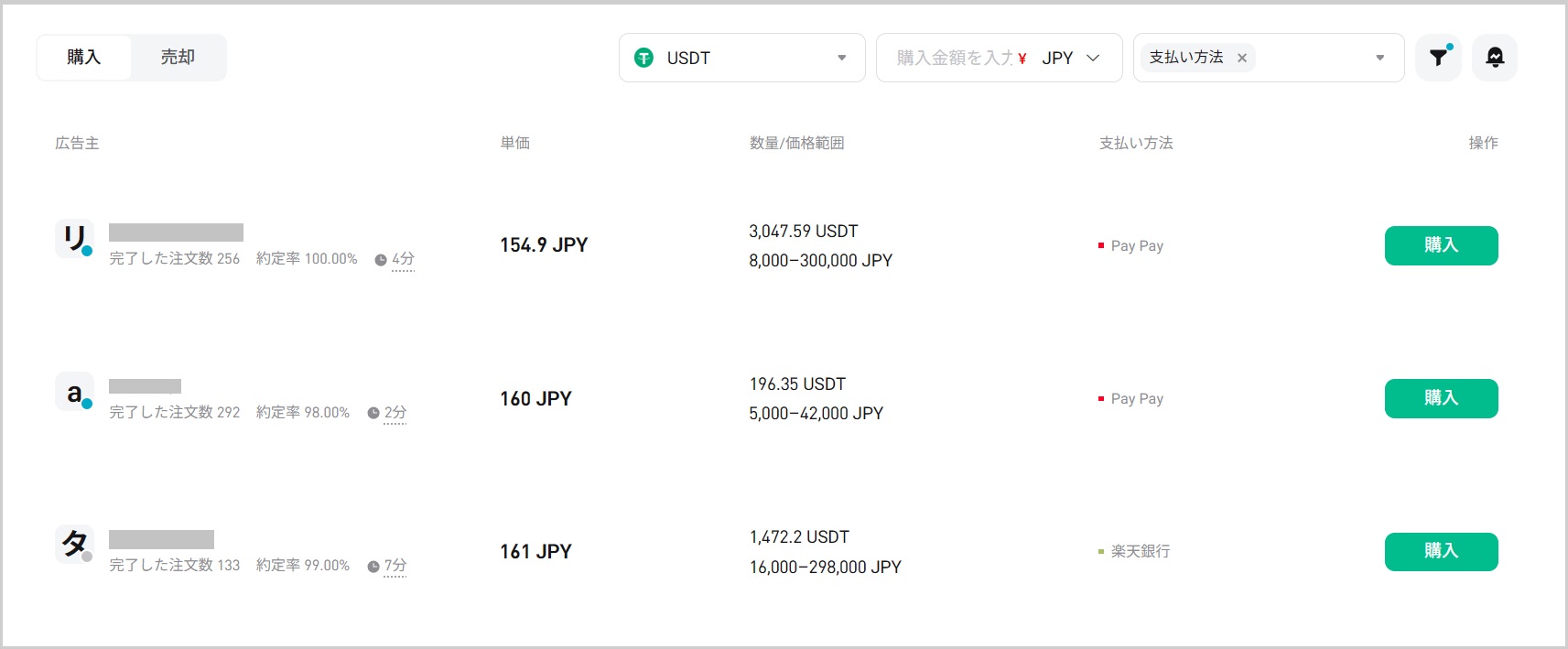Click the 'a' advertiser avatar
1568x649 pixels.
click(x=74, y=394)
